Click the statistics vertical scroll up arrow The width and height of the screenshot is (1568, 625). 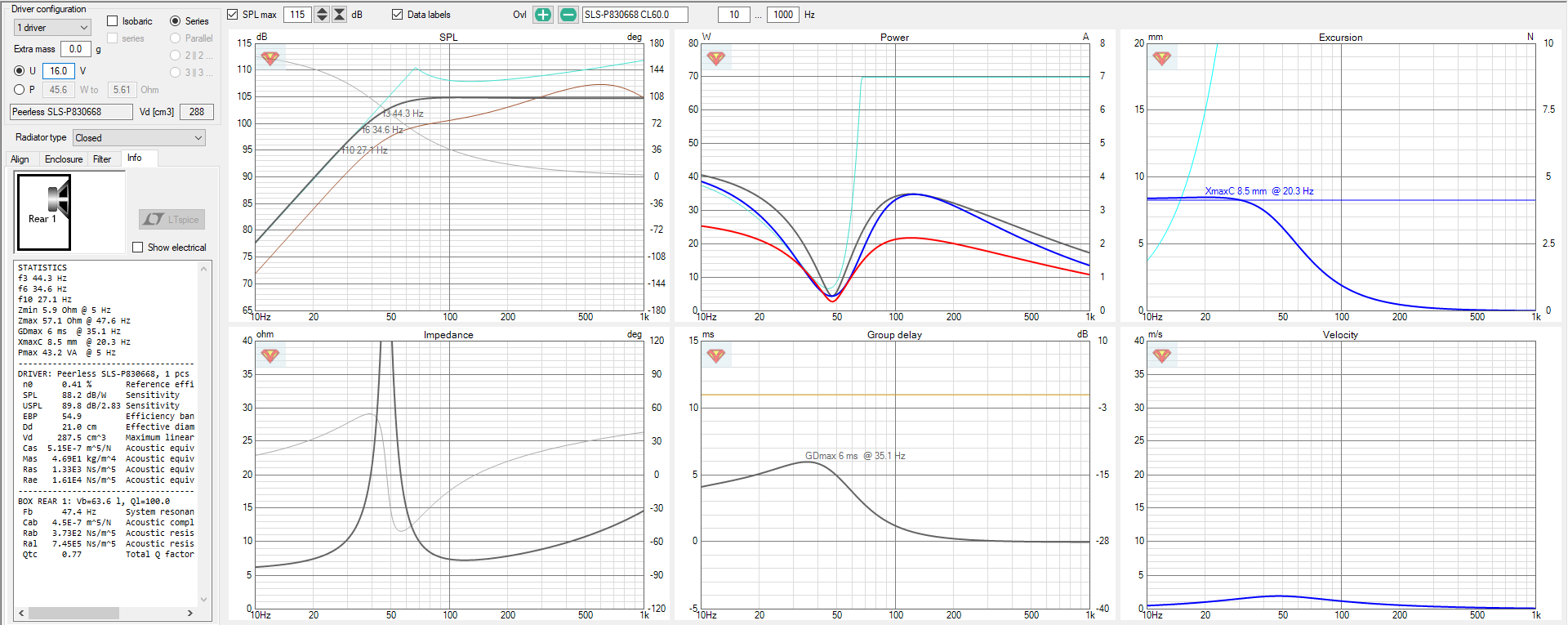(204, 268)
